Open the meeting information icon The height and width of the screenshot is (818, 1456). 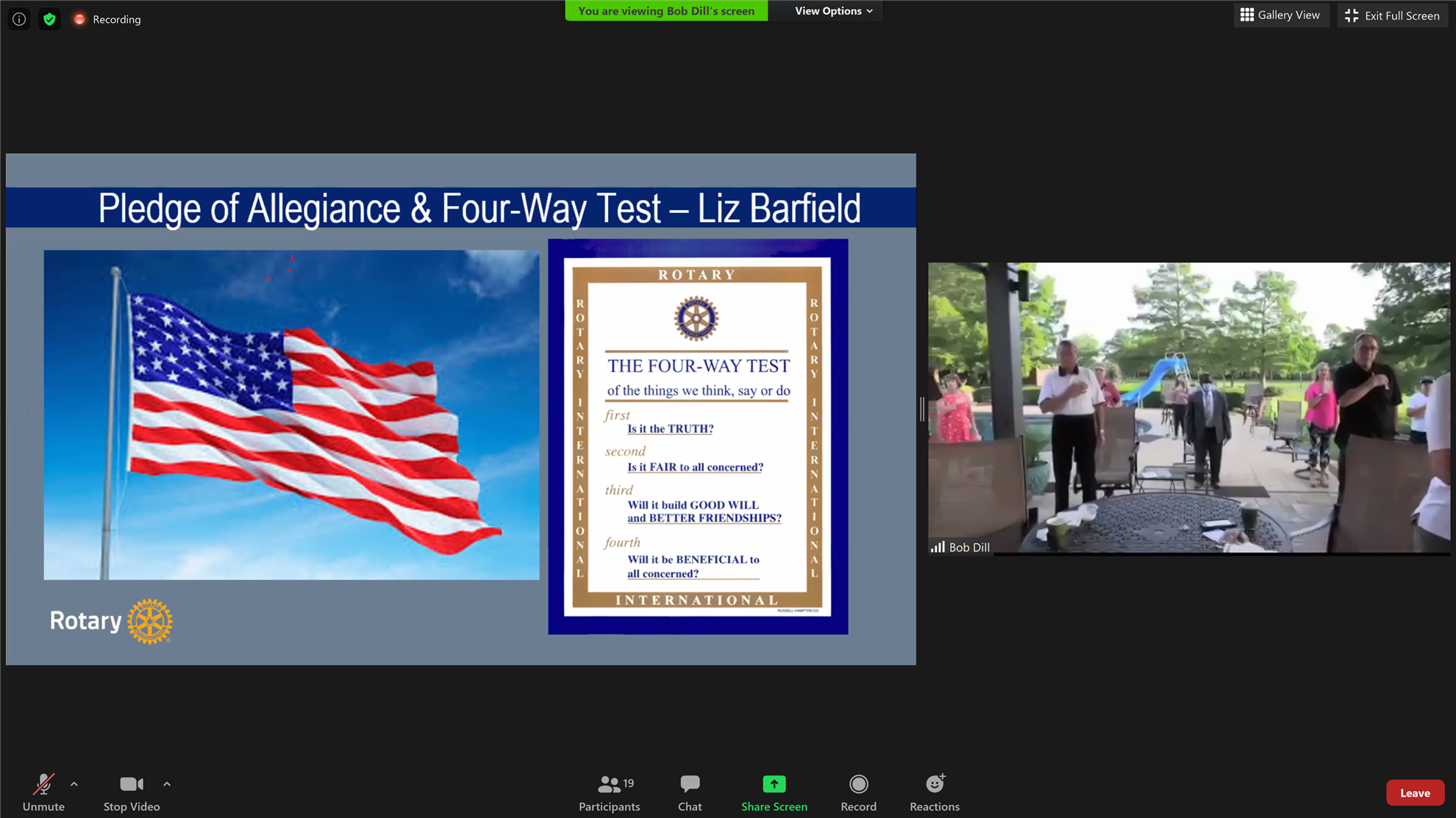click(x=19, y=19)
